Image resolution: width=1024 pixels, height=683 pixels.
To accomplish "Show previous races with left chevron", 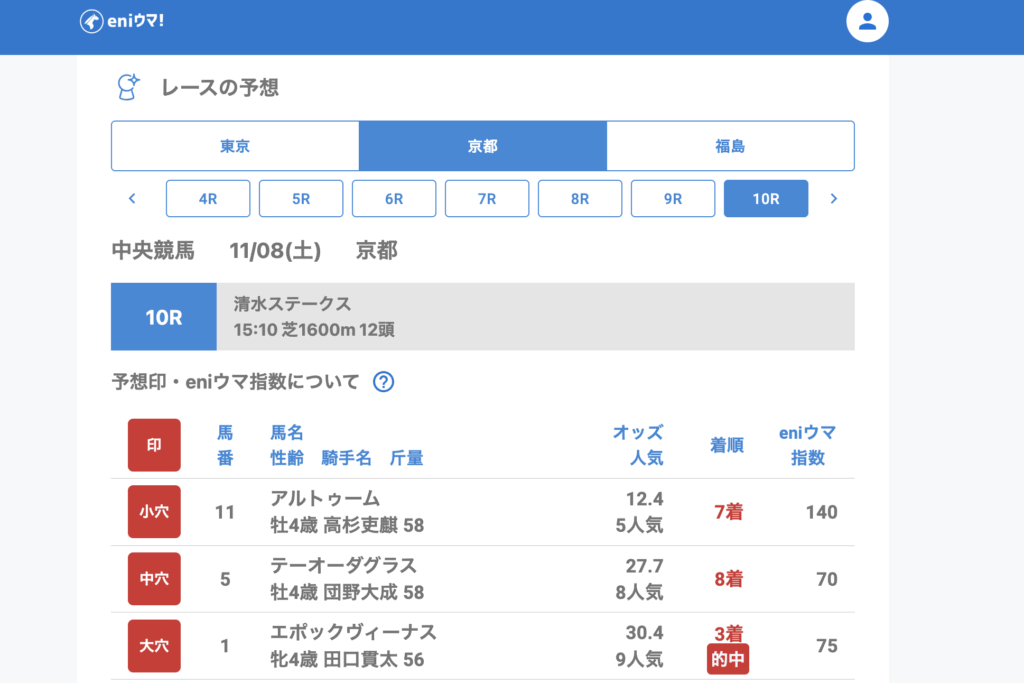I will point(132,199).
